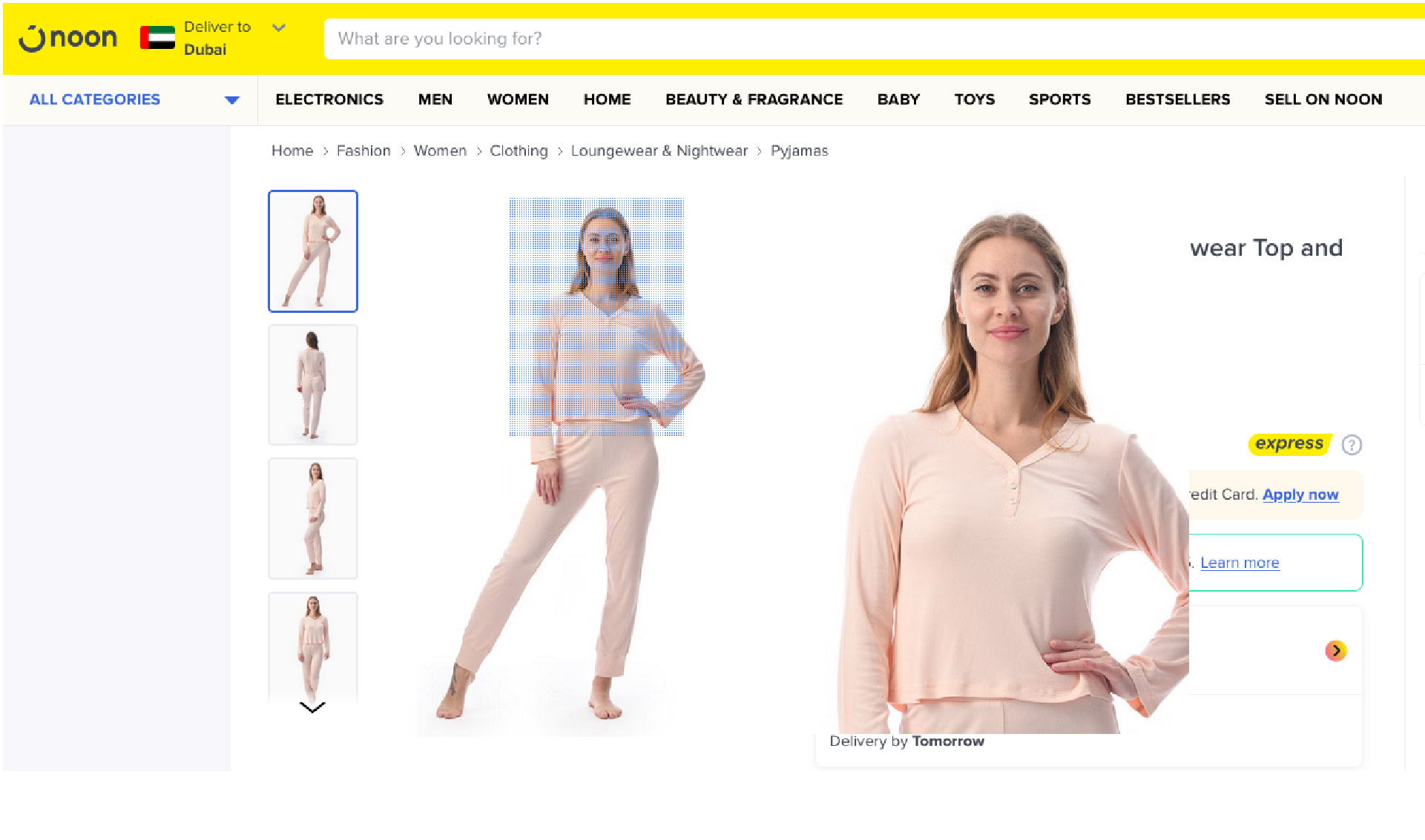Image resolution: width=1425 pixels, height=840 pixels.
Task: Click the orange arrow circle icon
Action: coord(1336,650)
